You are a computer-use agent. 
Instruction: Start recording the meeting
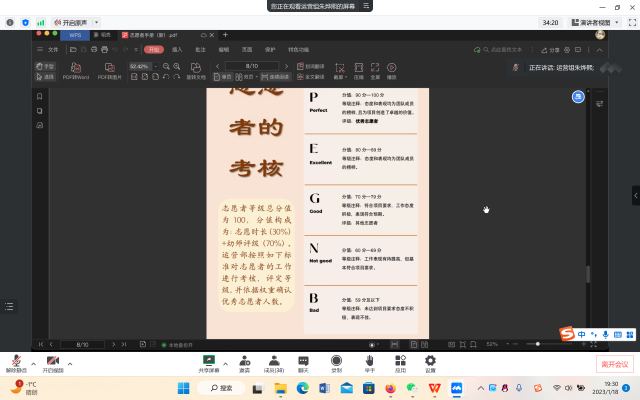pyautogui.click(x=336, y=362)
